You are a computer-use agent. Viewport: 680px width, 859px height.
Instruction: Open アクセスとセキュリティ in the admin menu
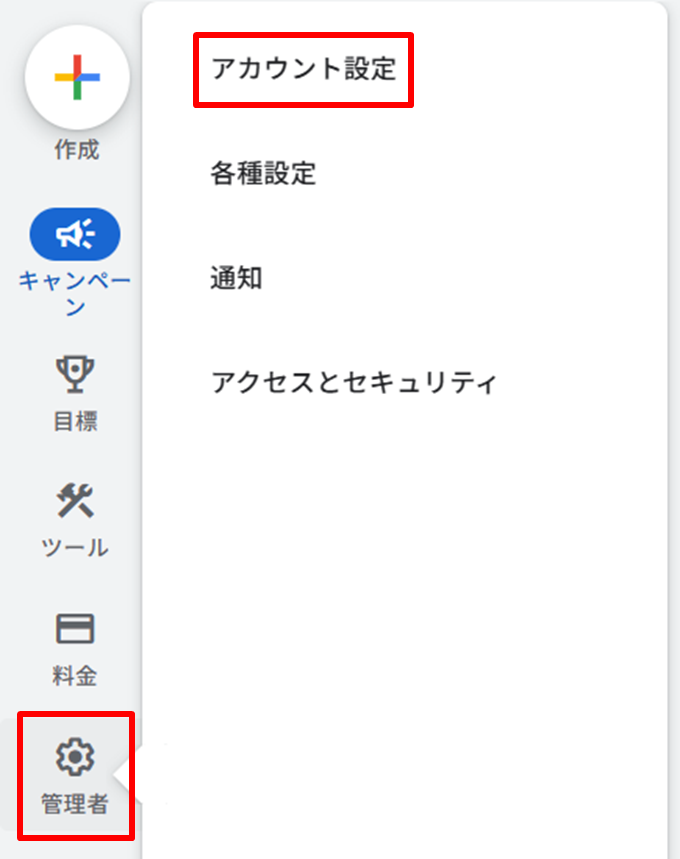[x=355, y=382]
